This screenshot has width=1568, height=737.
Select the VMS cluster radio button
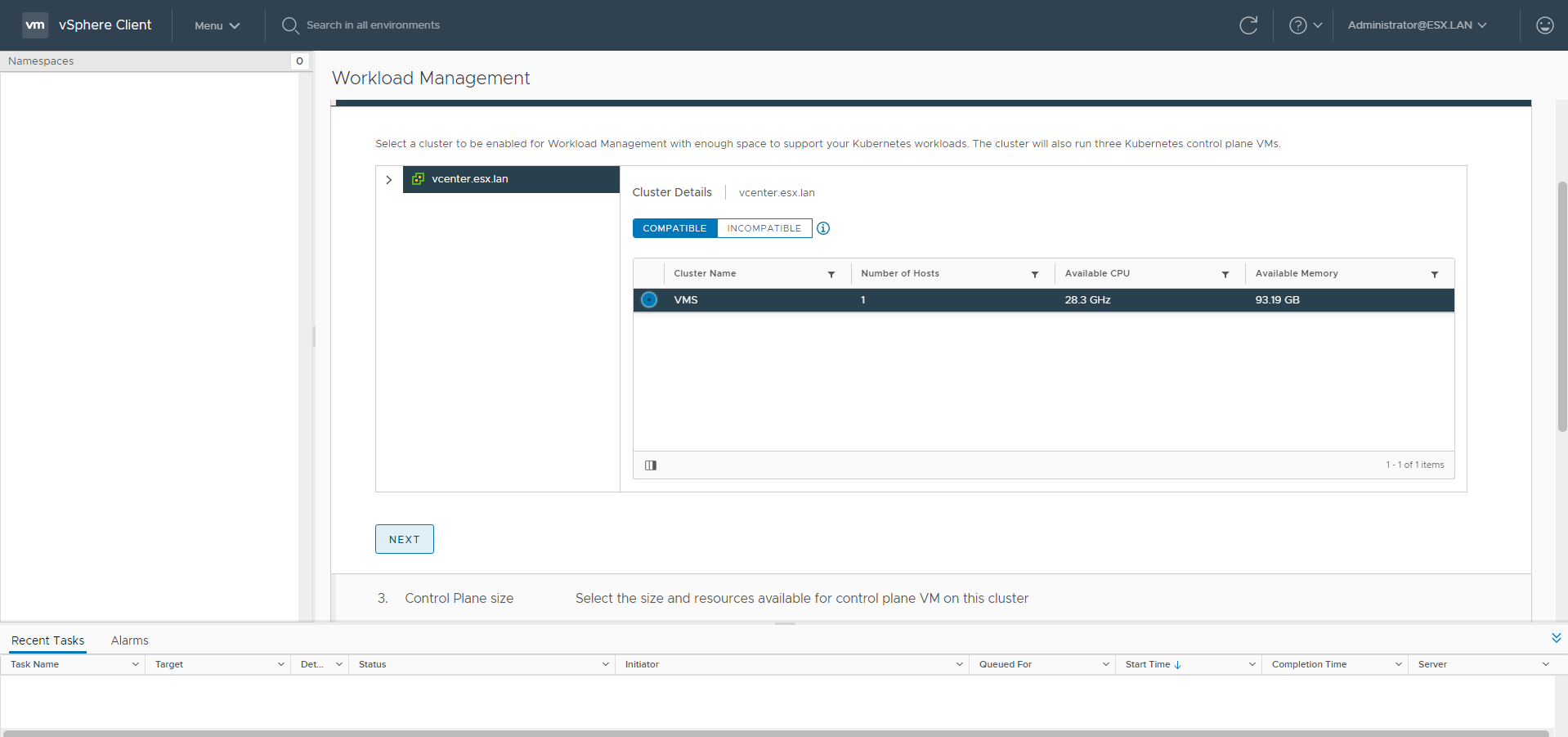pos(649,300)
